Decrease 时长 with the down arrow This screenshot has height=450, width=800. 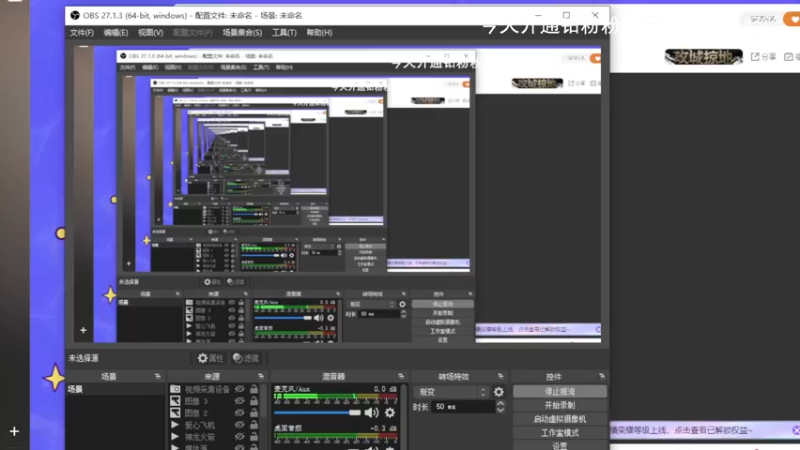(x=501, y=410)
